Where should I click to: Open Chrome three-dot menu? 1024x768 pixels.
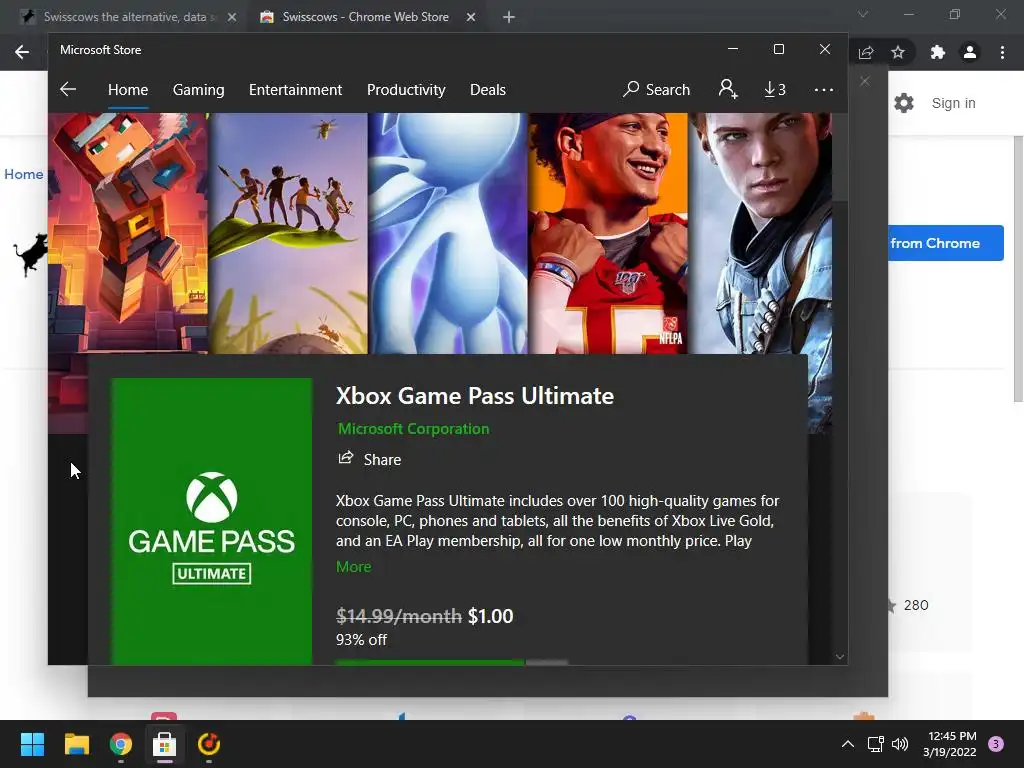1002,52
